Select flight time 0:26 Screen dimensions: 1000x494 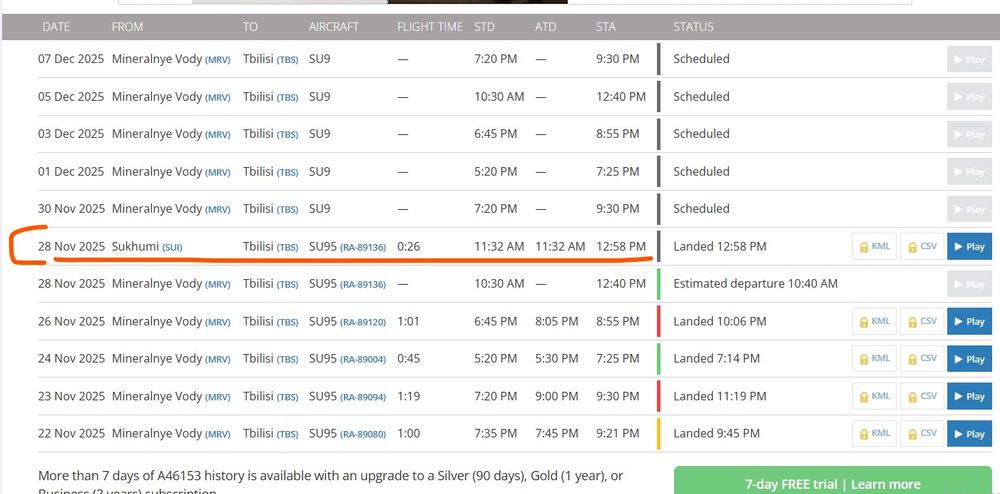click(x=408, y=247)
